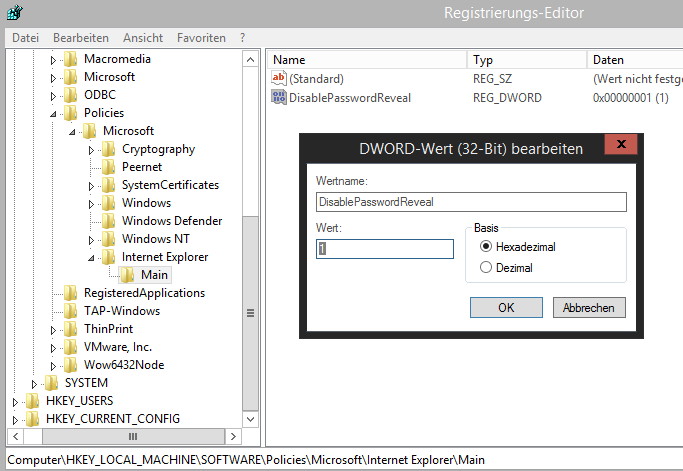The width and height of the screenshot is (683, 471).
Task: Sort by the Name column header
Action: [367, 60]
